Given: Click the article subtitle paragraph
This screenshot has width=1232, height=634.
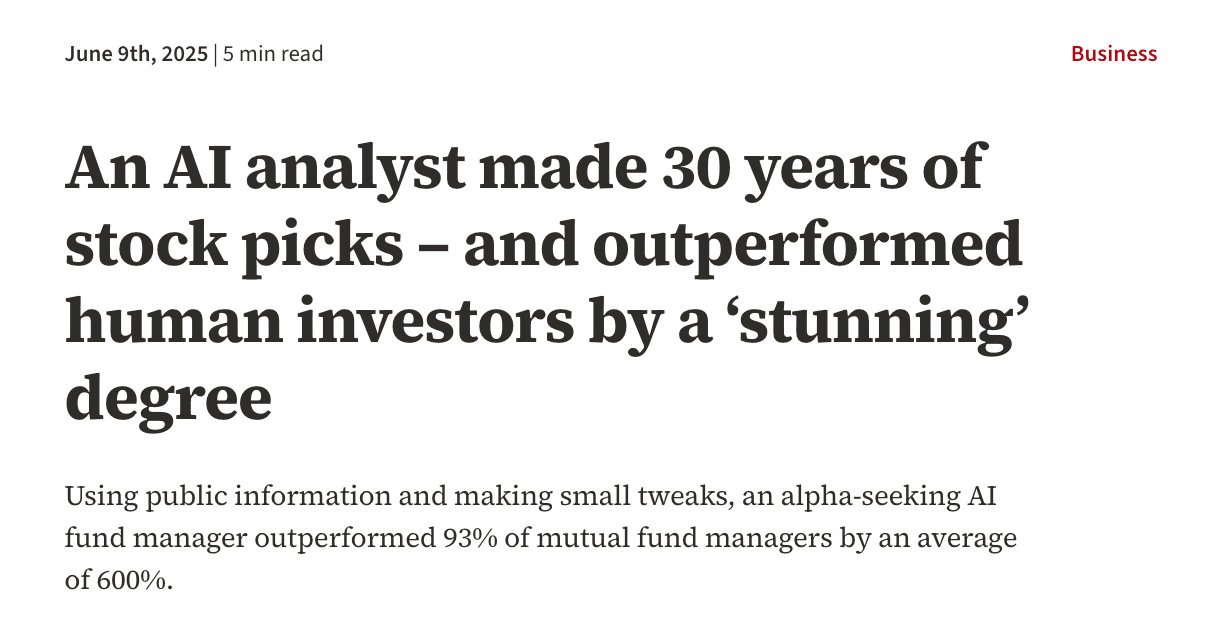Looking at the screenshot, I should 540,538.
